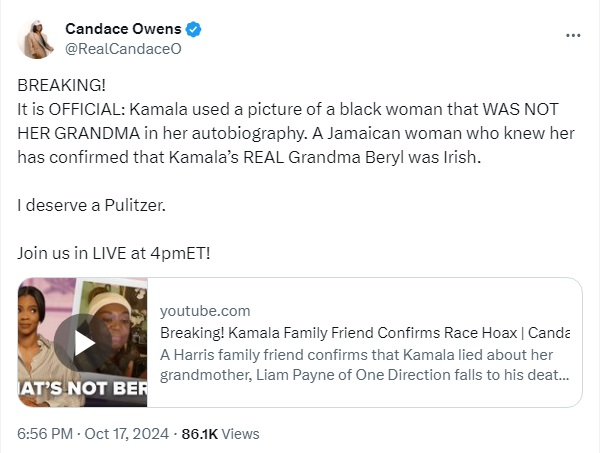603x453 pixels.
Task: Click 'Join us in LIVE at 4pmET!' text
Action: [114, 253]
